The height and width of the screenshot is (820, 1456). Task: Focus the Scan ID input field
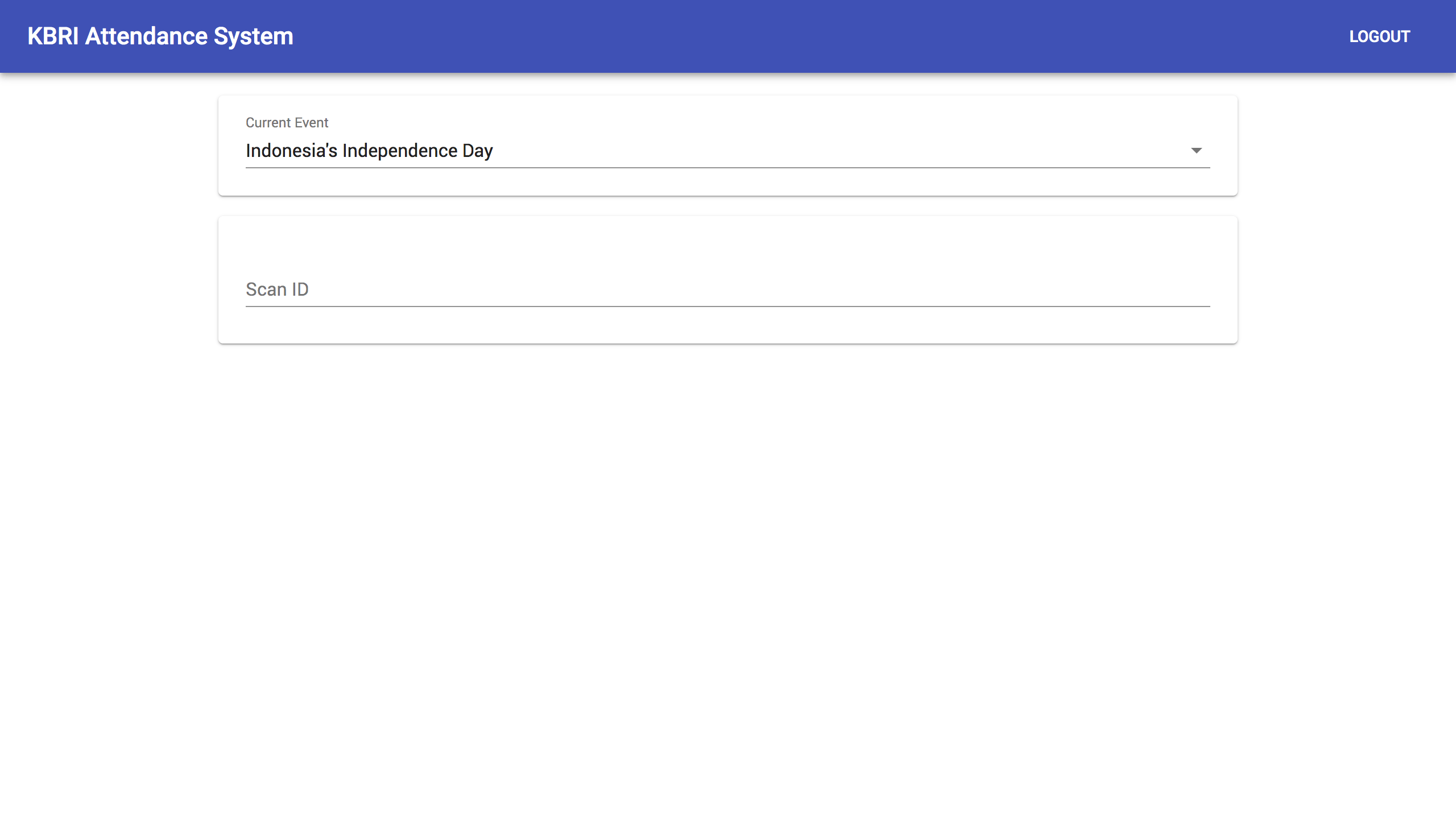[727, 289]
